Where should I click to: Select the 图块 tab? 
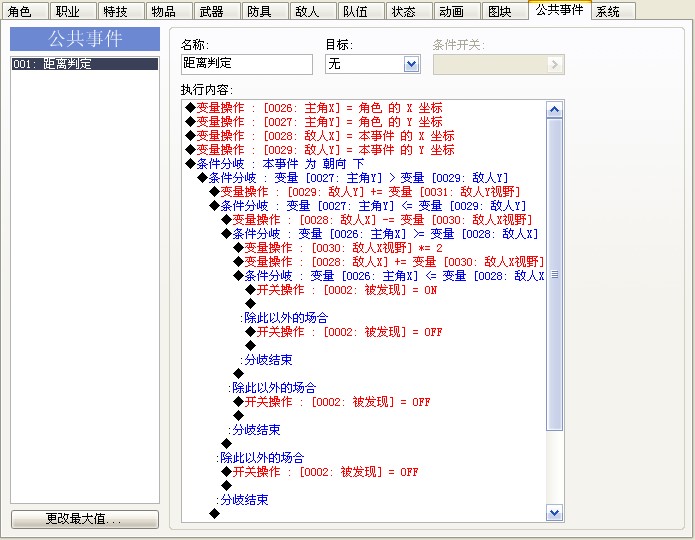[x=505, y=11]
